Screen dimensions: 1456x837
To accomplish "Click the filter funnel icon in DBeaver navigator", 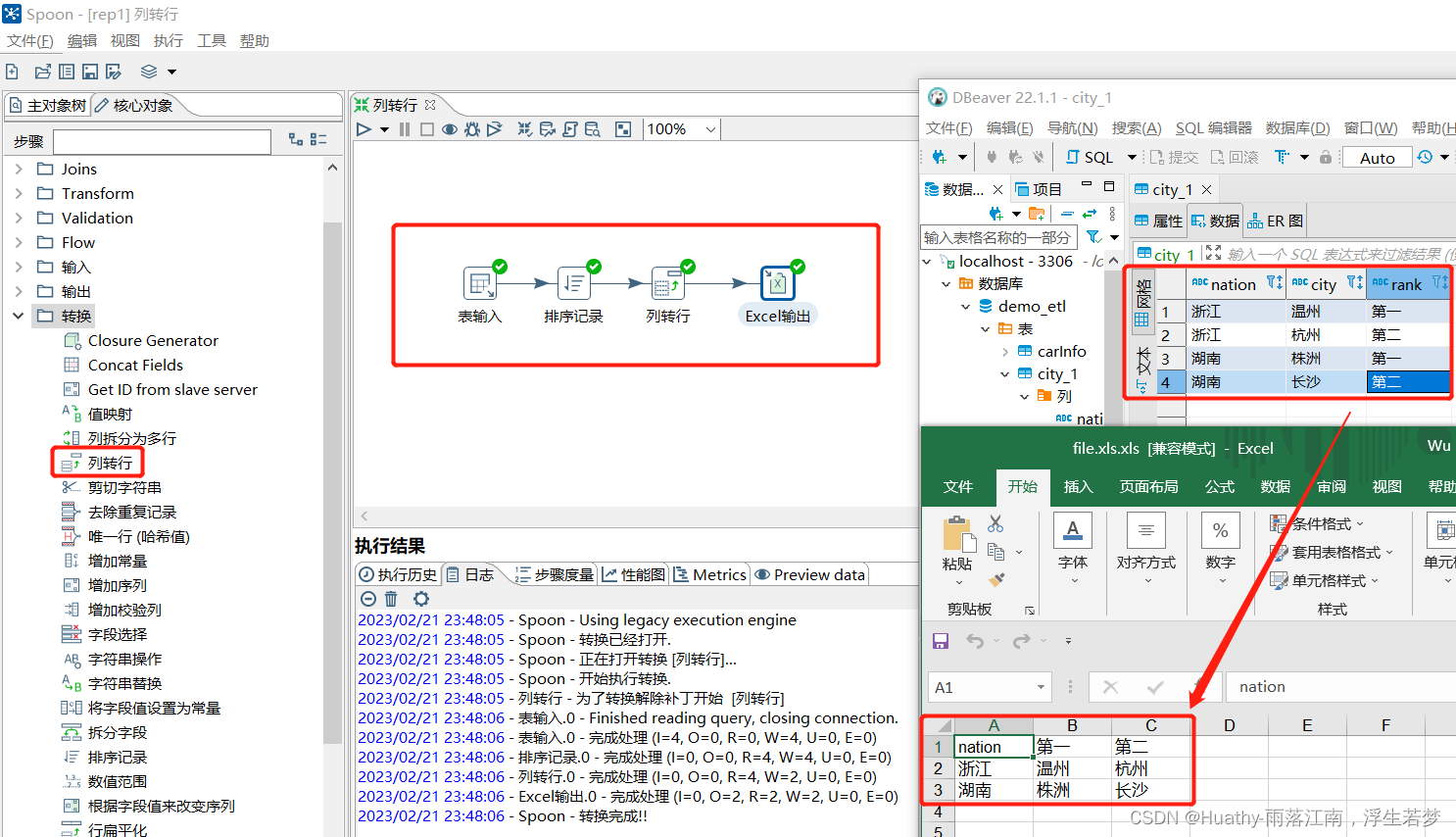I will 1094,237.
